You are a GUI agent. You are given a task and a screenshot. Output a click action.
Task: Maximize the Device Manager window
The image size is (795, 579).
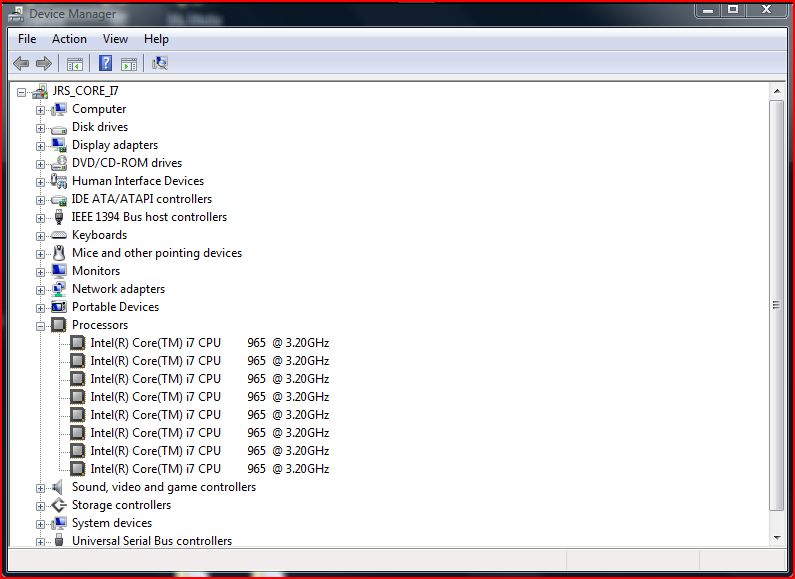[x=733, y=10]
